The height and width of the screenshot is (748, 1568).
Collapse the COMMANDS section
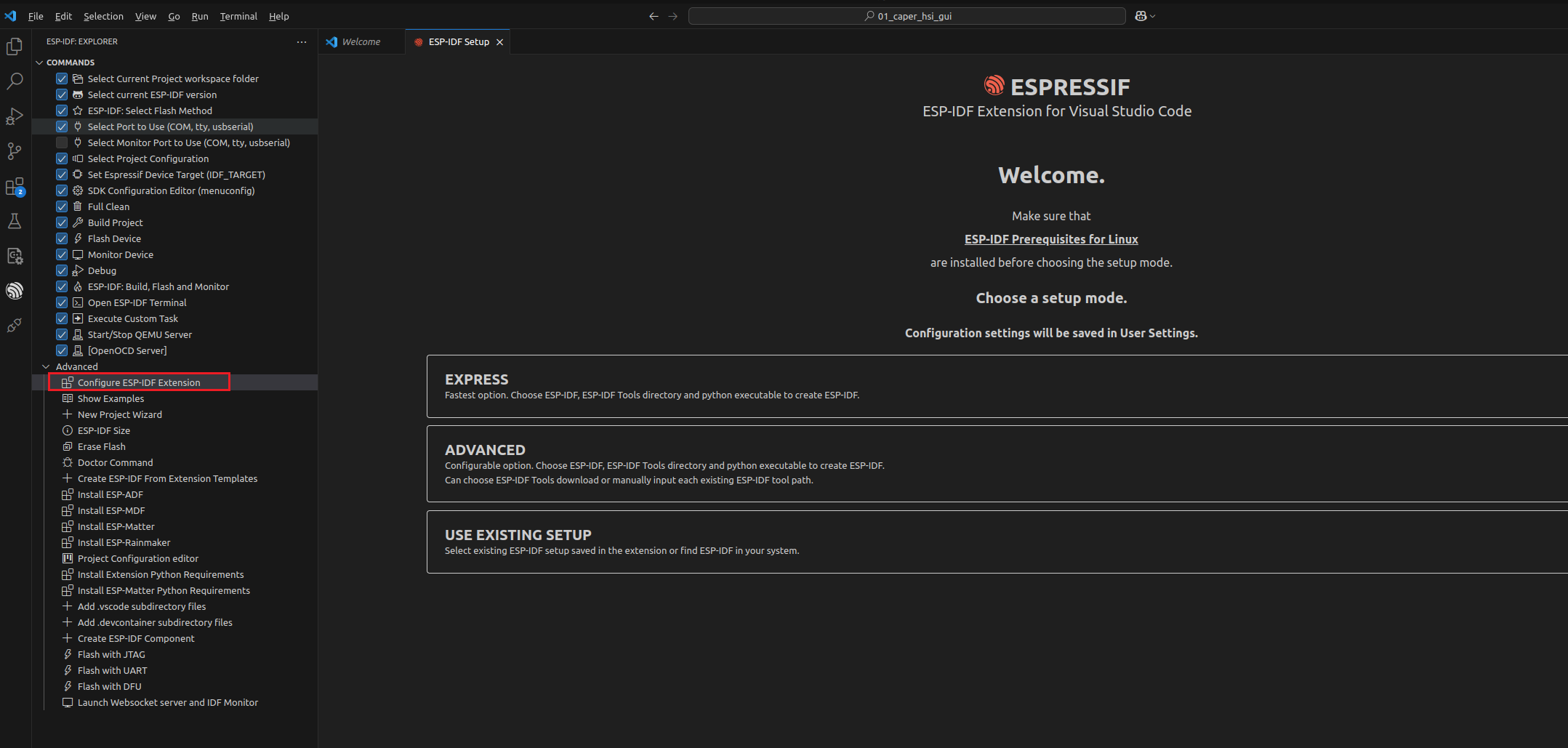39,63
